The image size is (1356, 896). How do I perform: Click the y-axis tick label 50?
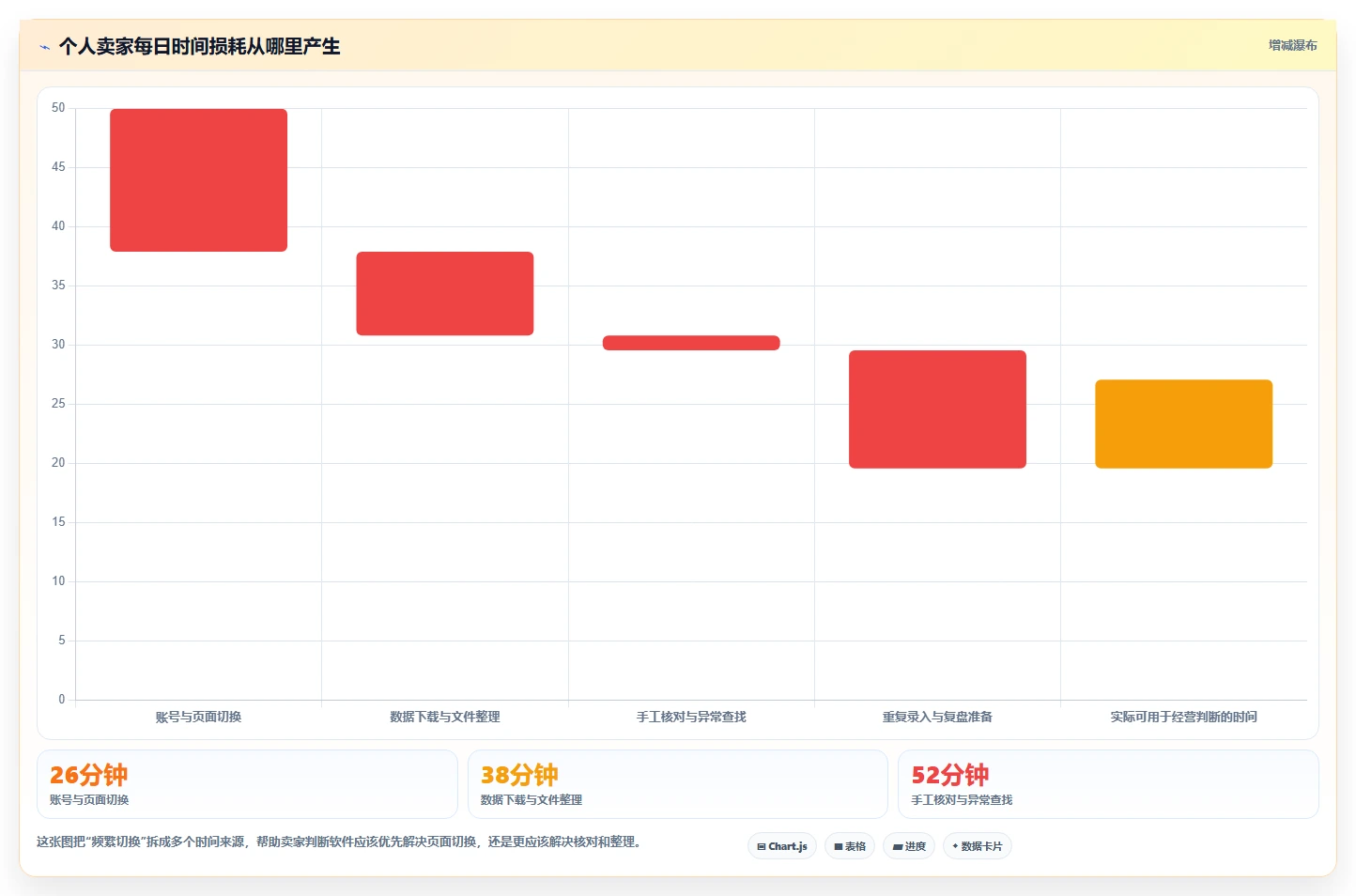click(58, 108)
